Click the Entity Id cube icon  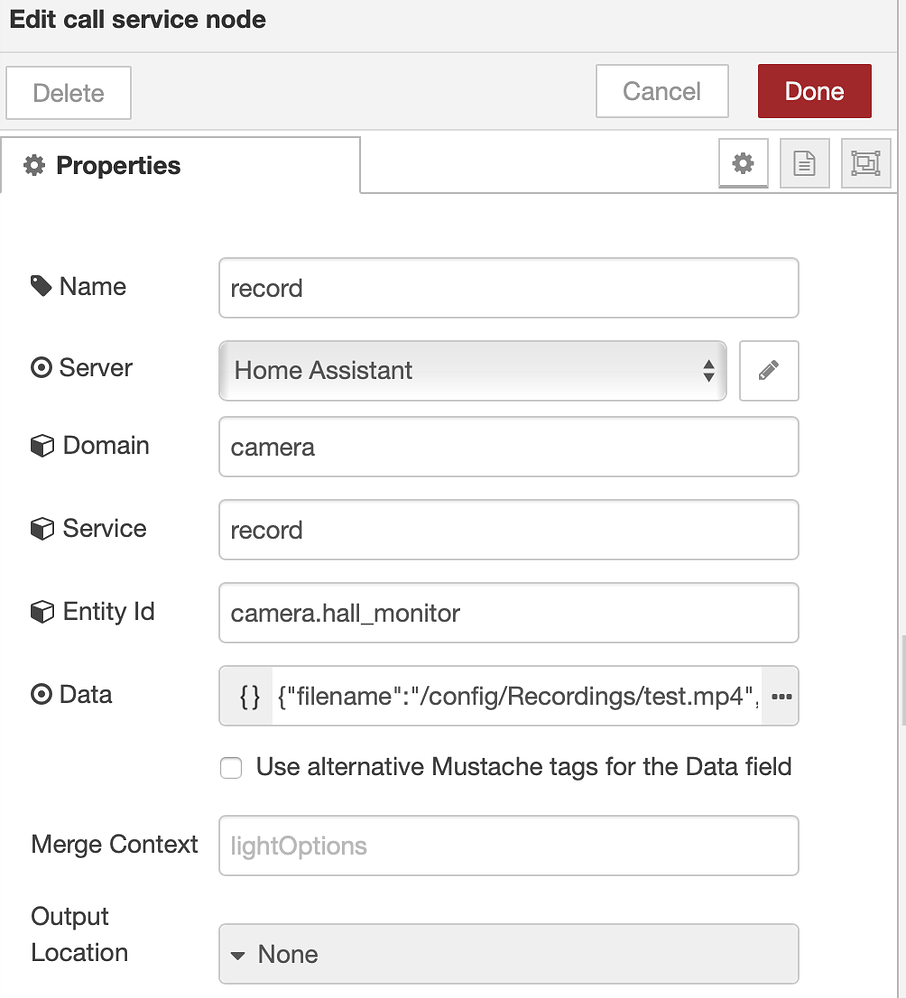tap(42, 612)
